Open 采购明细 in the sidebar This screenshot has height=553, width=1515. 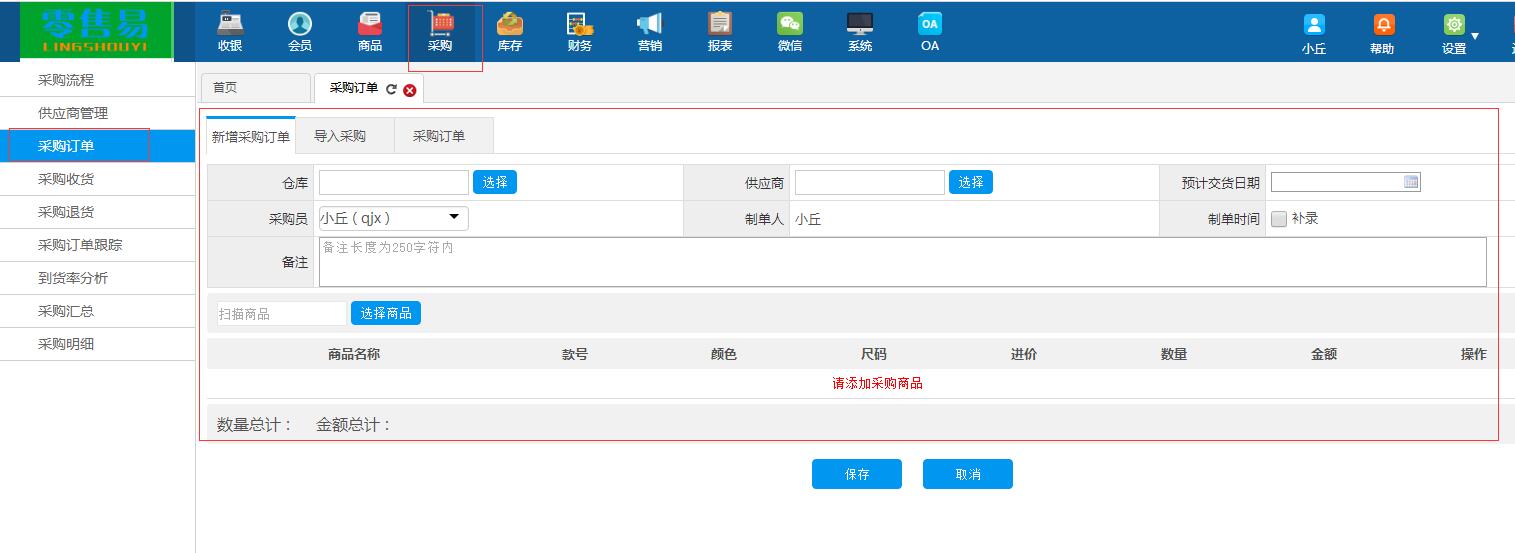[97, 344]
